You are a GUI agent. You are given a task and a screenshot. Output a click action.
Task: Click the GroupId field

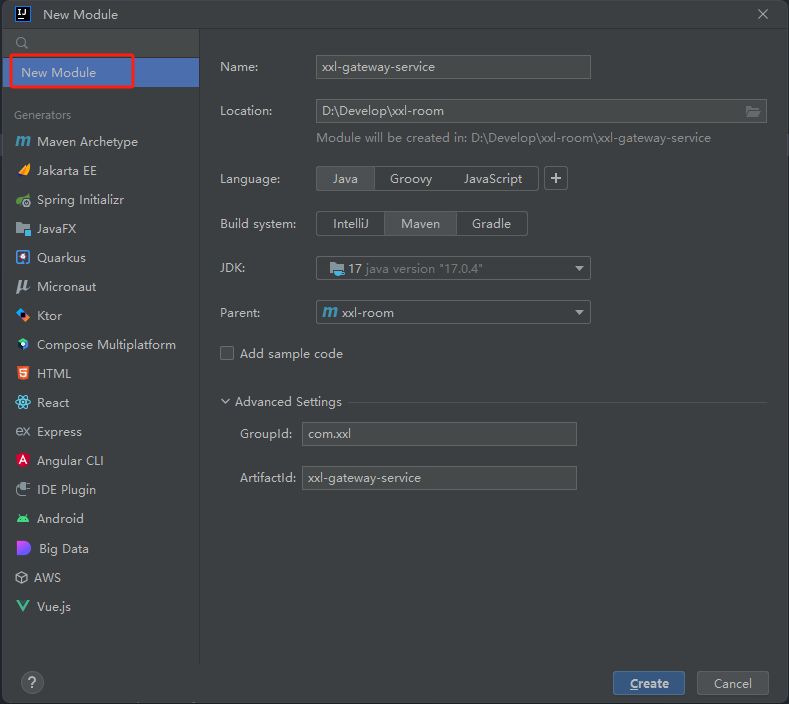point(439,434)
